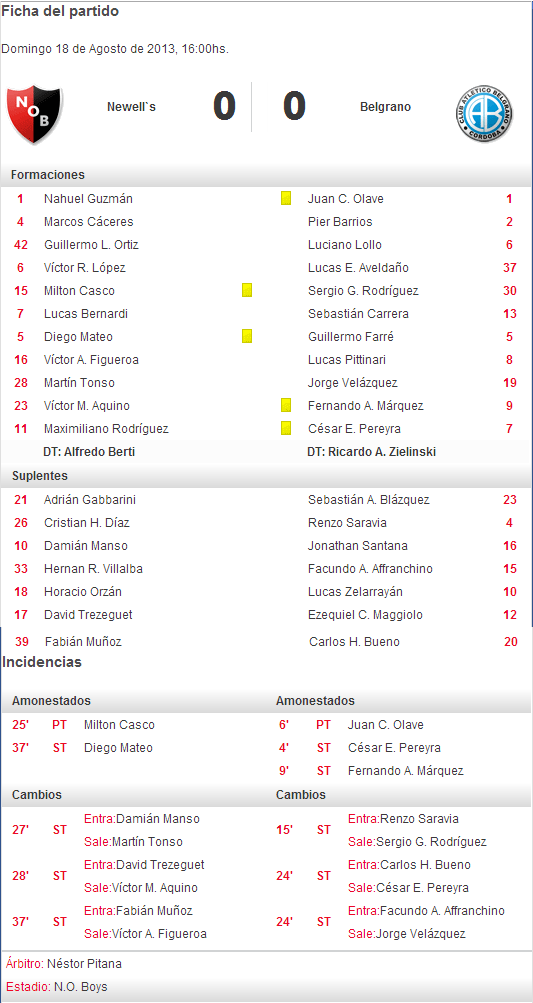
Task: Click Entra:Damián Manso substitution entry
Action: (142, 819)
